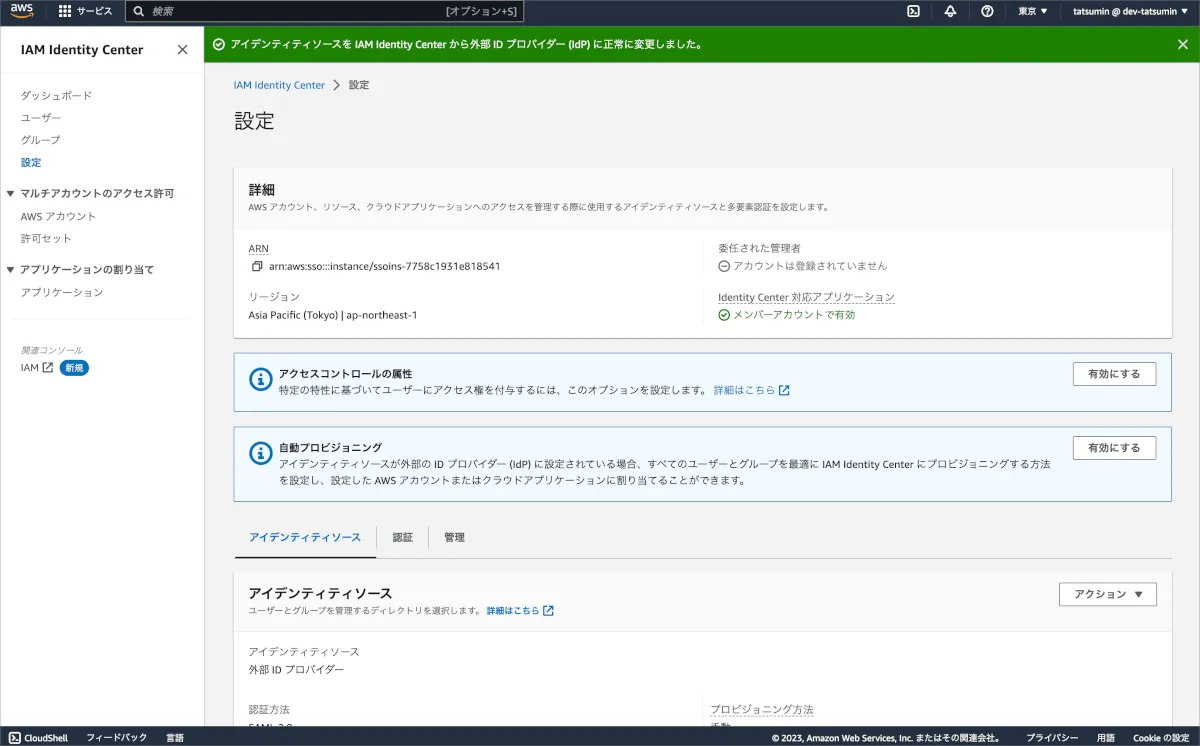Screen dimensions: 1200x746
Task: Dismiss the green success notification banner
Action: click(1183, 44)
